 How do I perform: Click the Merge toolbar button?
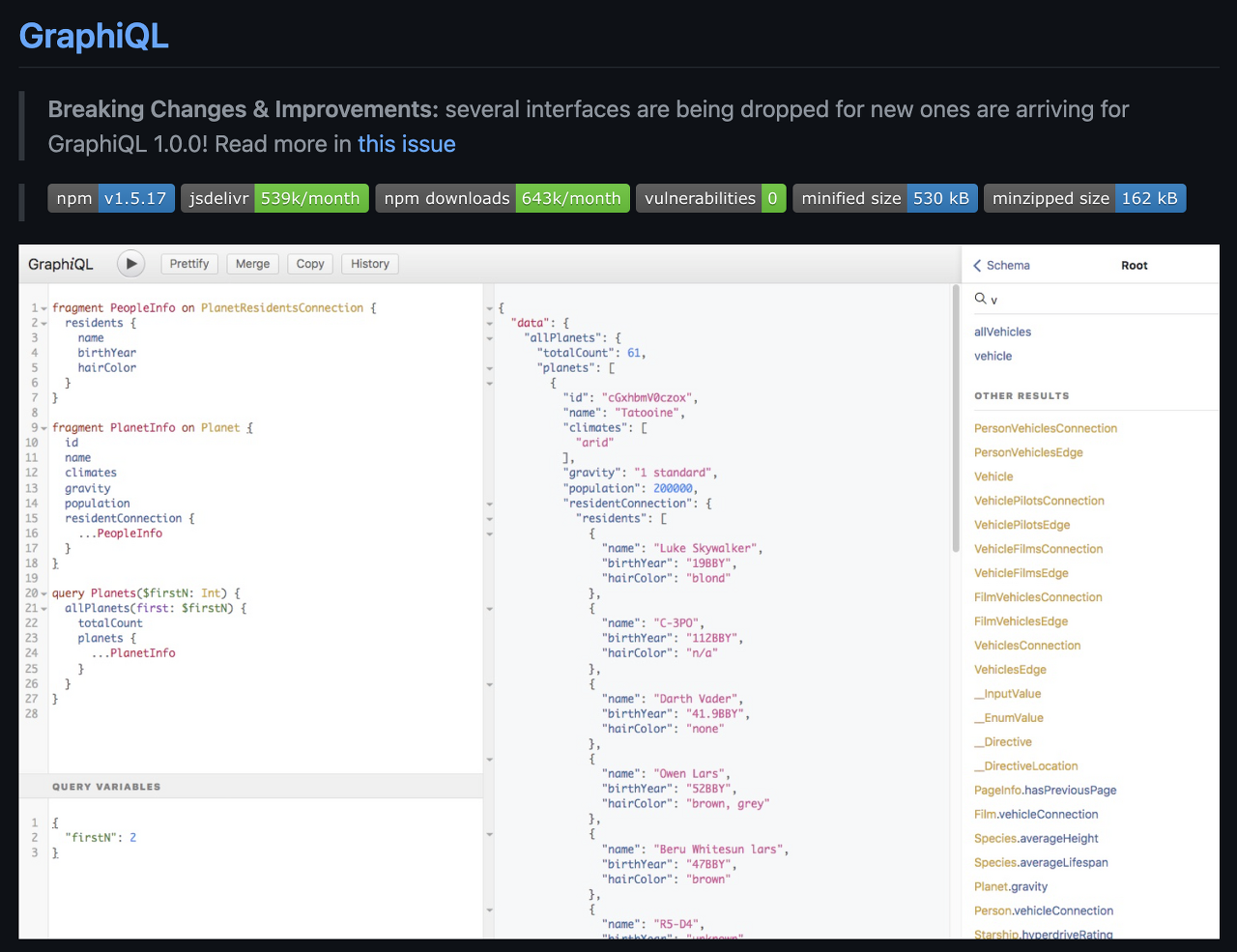pyautogui.click(x=253, y=264)
